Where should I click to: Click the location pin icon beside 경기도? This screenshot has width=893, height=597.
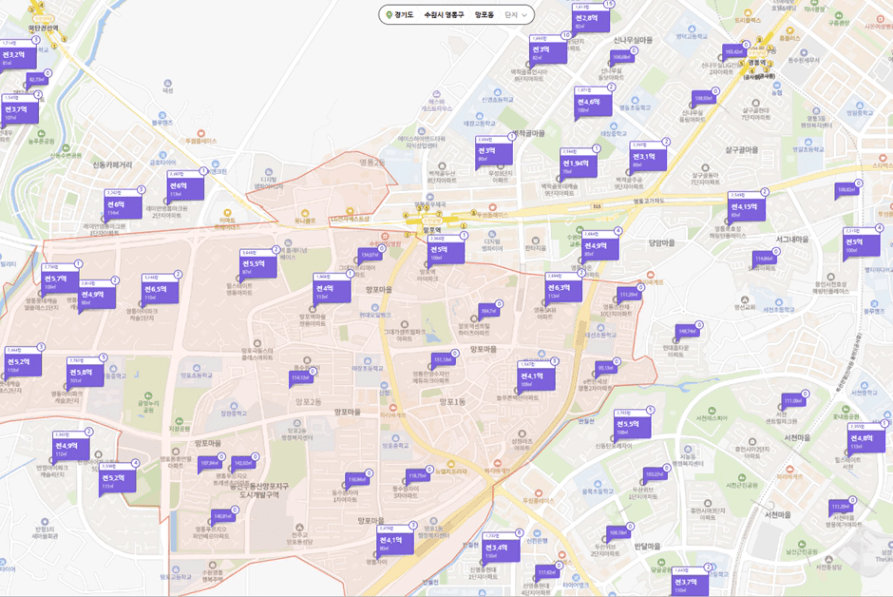pyautogui.click(x=391, y=15)
